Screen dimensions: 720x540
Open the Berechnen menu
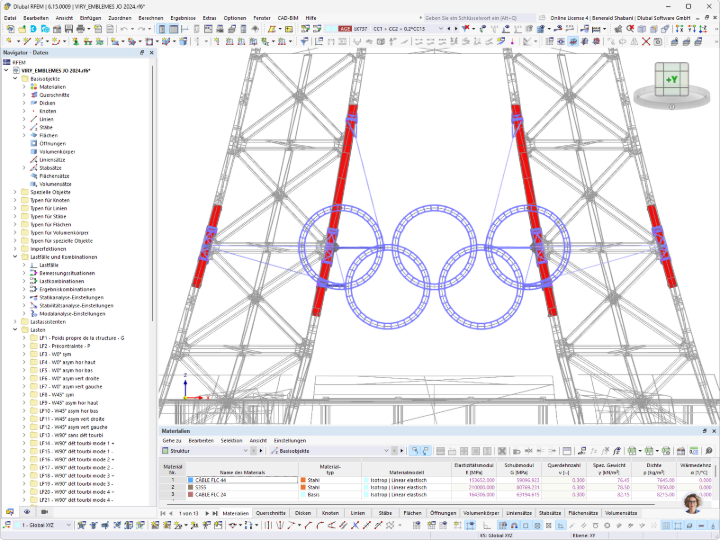(x=151, y=18)
